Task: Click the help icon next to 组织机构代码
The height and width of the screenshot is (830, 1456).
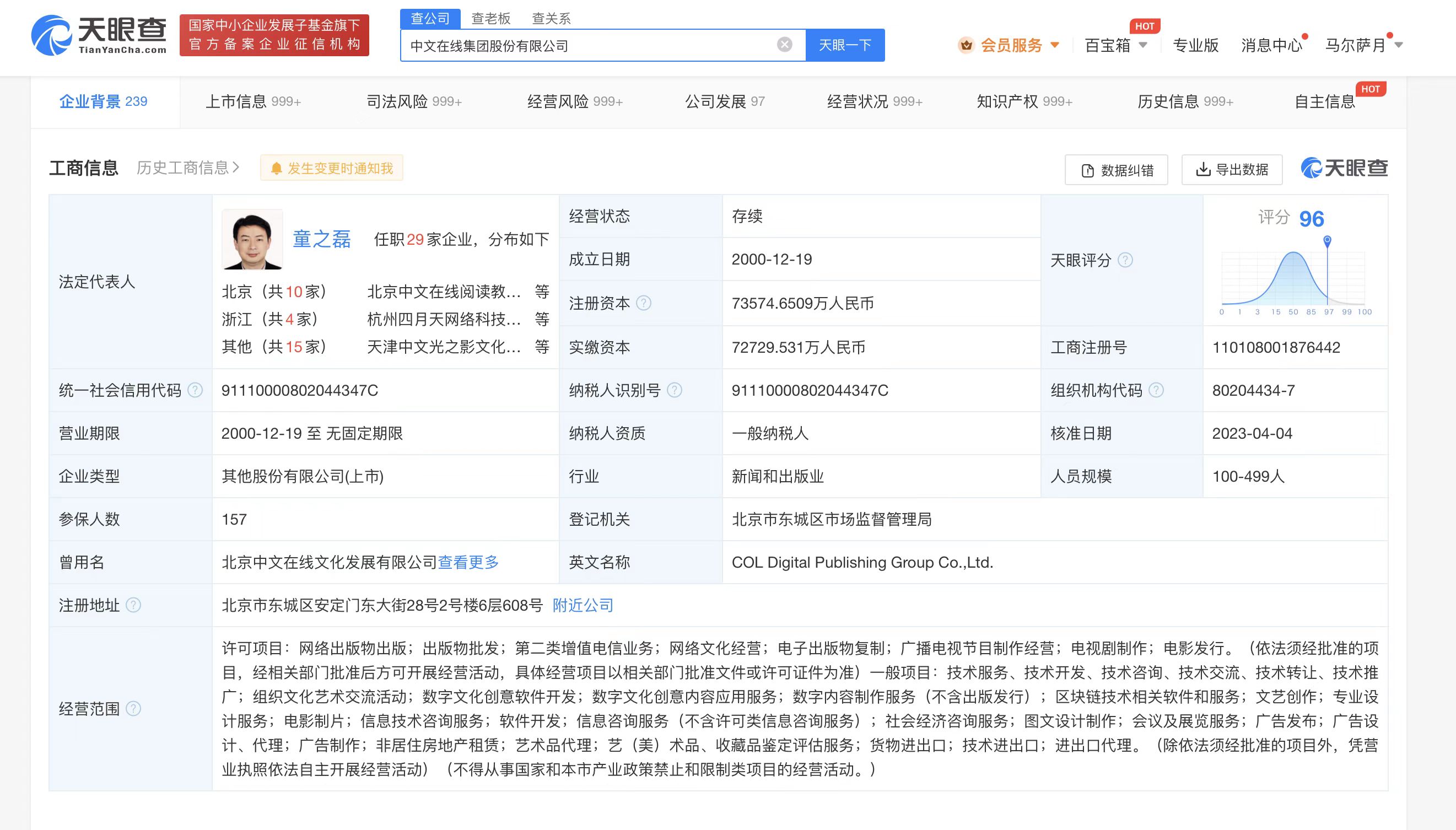Action: pyautogui.click(x=1156, y=390)
